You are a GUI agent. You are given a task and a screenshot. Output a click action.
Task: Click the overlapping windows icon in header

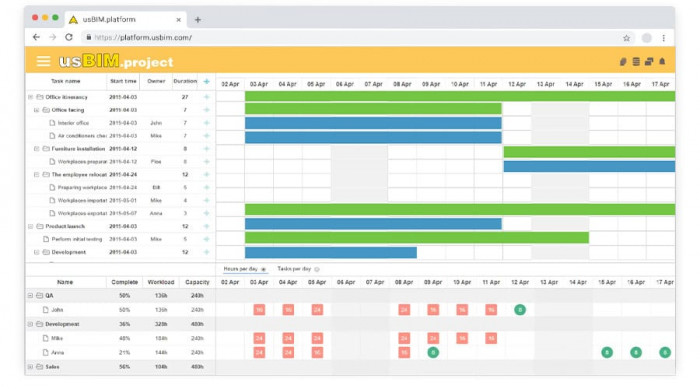(x=649, y=62)
